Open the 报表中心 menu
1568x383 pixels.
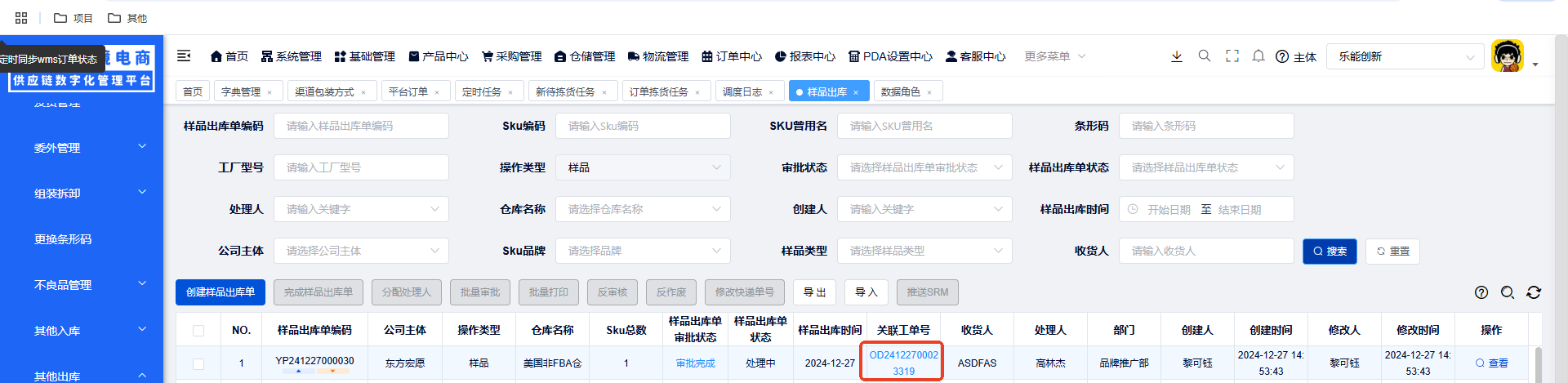(805, 56)
